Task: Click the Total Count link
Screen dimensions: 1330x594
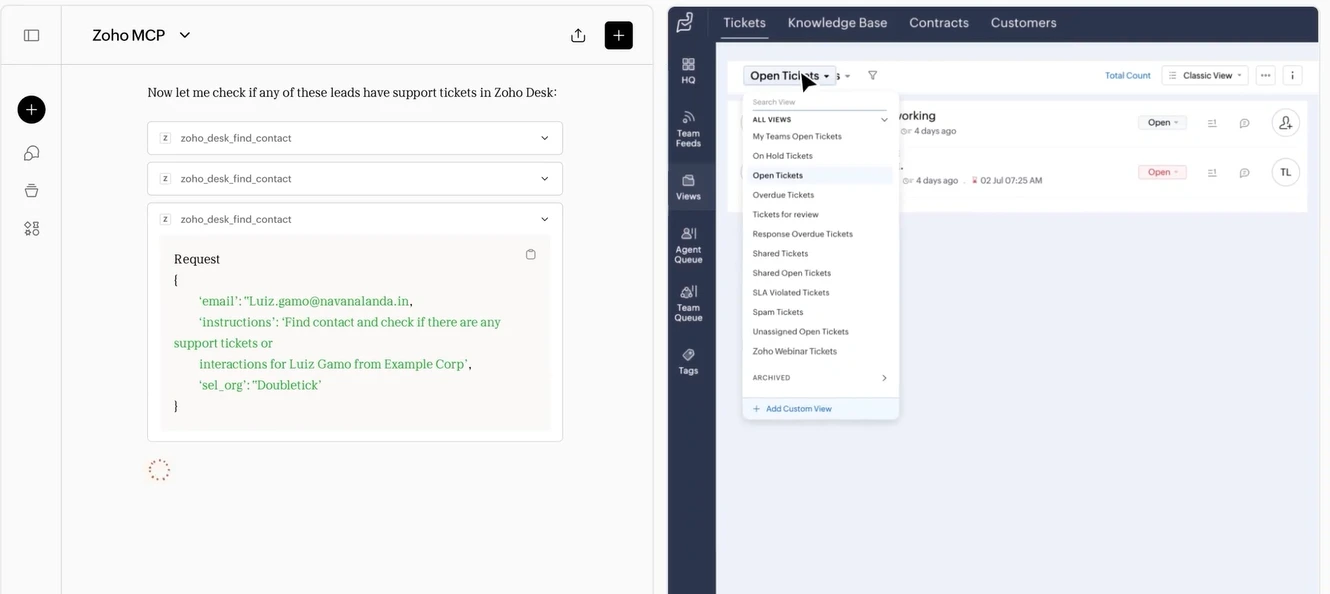Action: pos(1127,75)
